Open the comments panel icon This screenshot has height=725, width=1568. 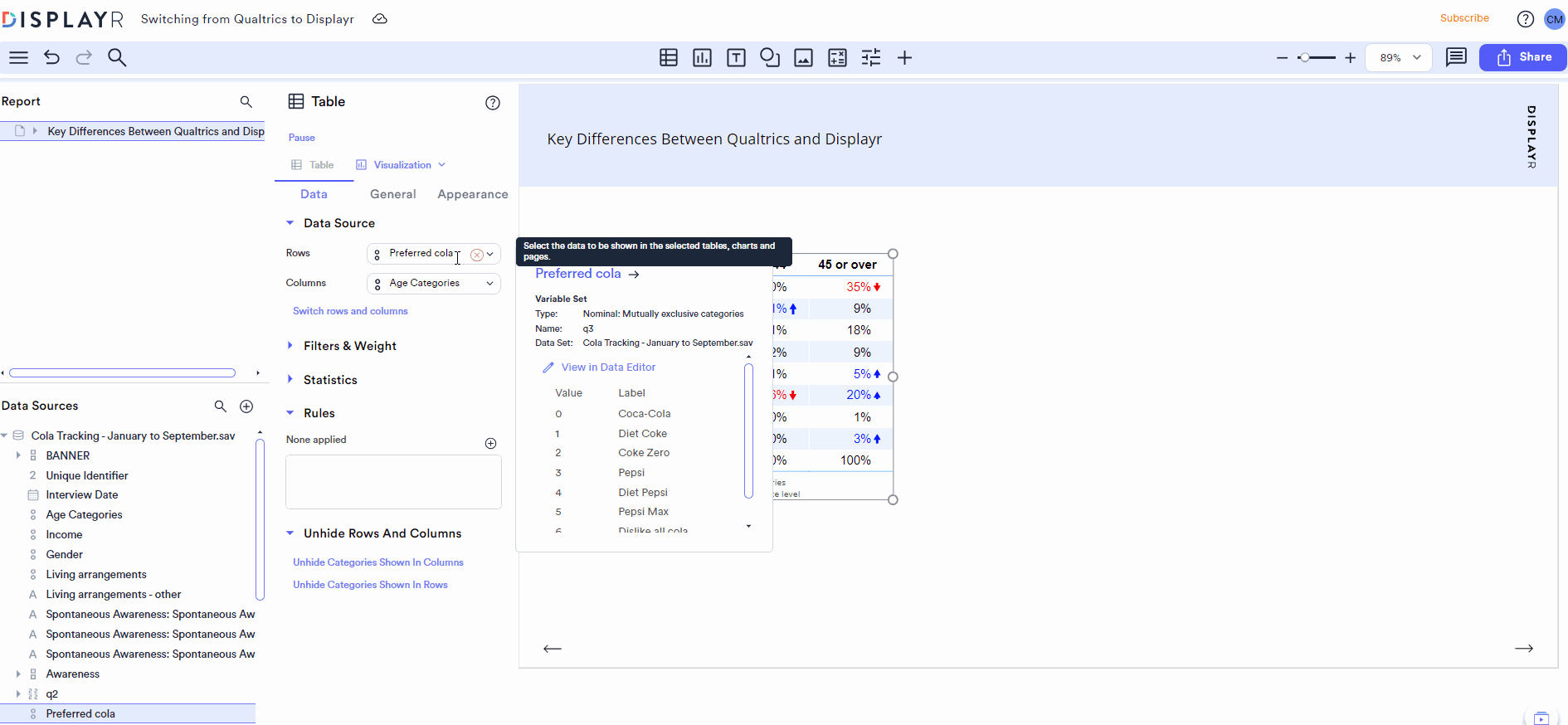[x=1456, y=57]
